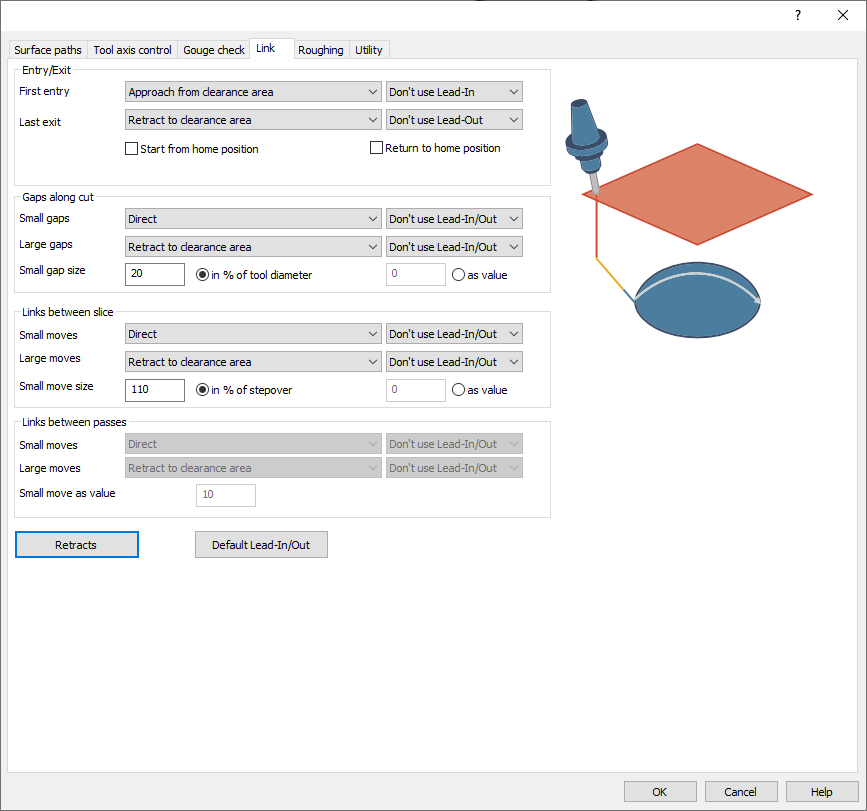This screenshot has width=867, height=811.
Task: Close the dialog with the X icon
Action: click(842, 15)
